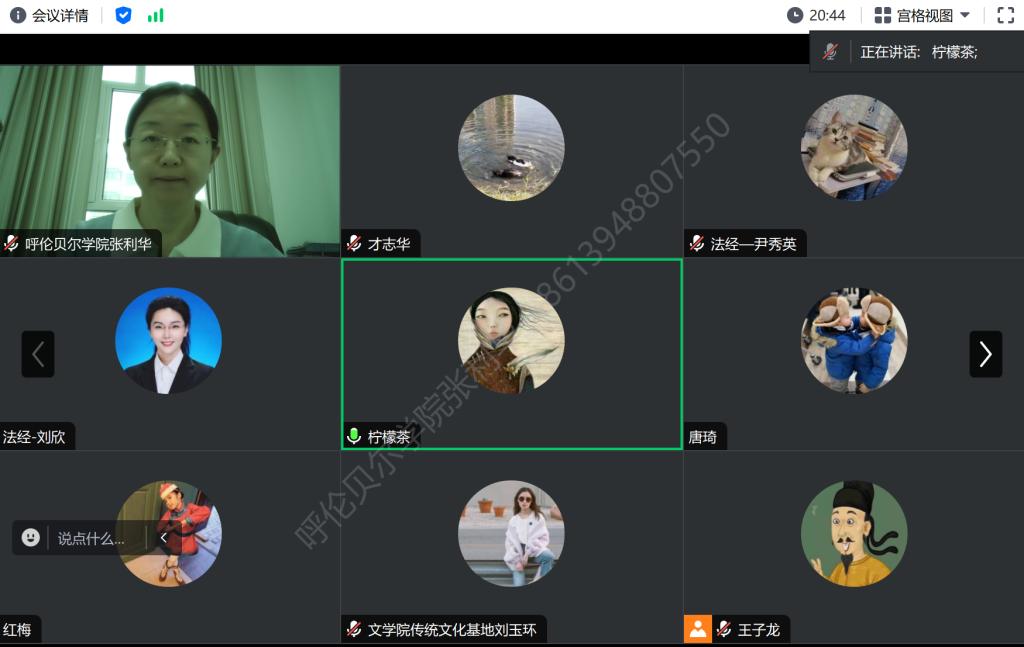Click the emoji smiley icon in chat bar
Screen dimensions: 1024x647
[x=31, y=538]
